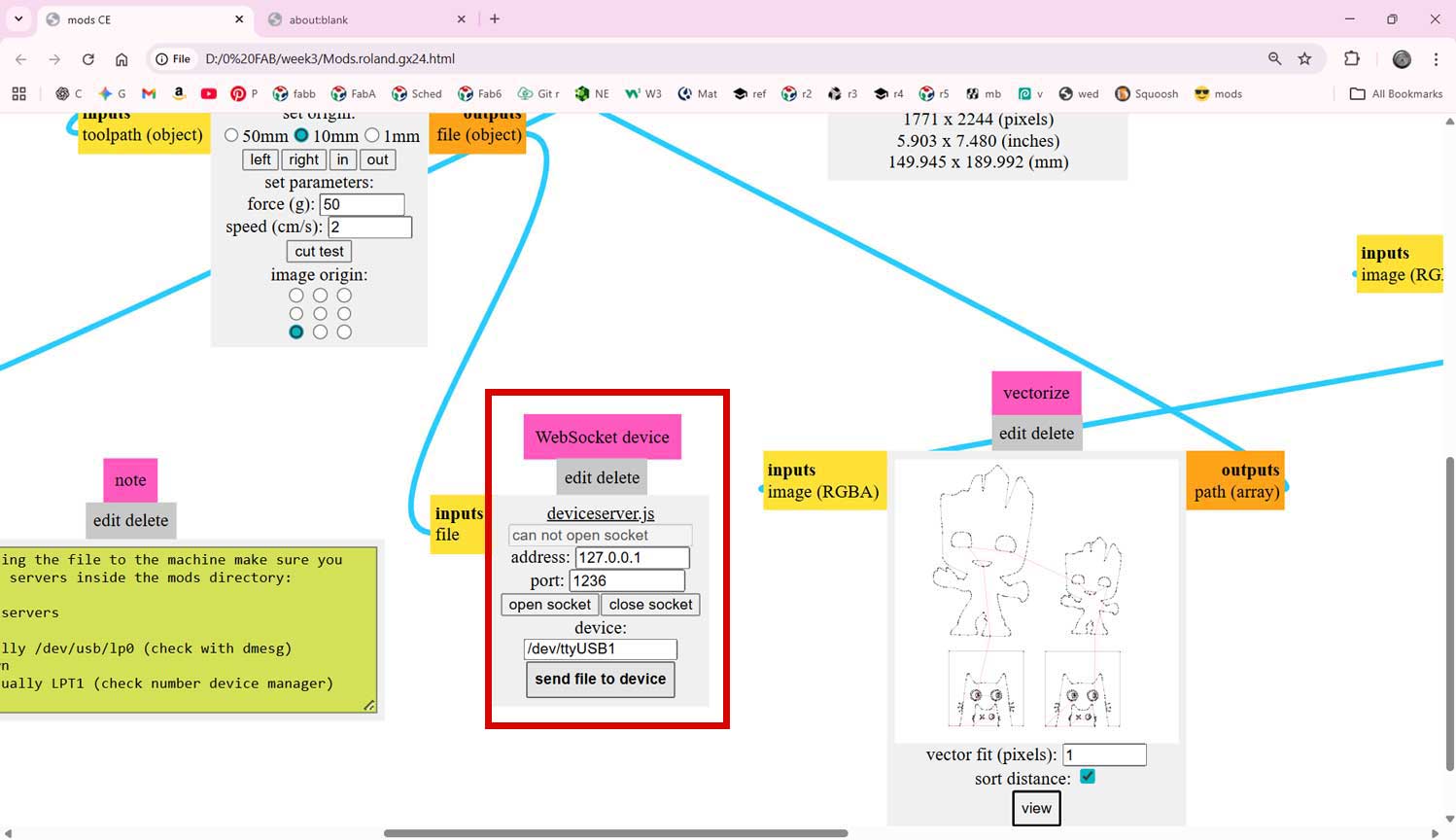
Task: Open the W3 bookmark
Action: point(643,94)
